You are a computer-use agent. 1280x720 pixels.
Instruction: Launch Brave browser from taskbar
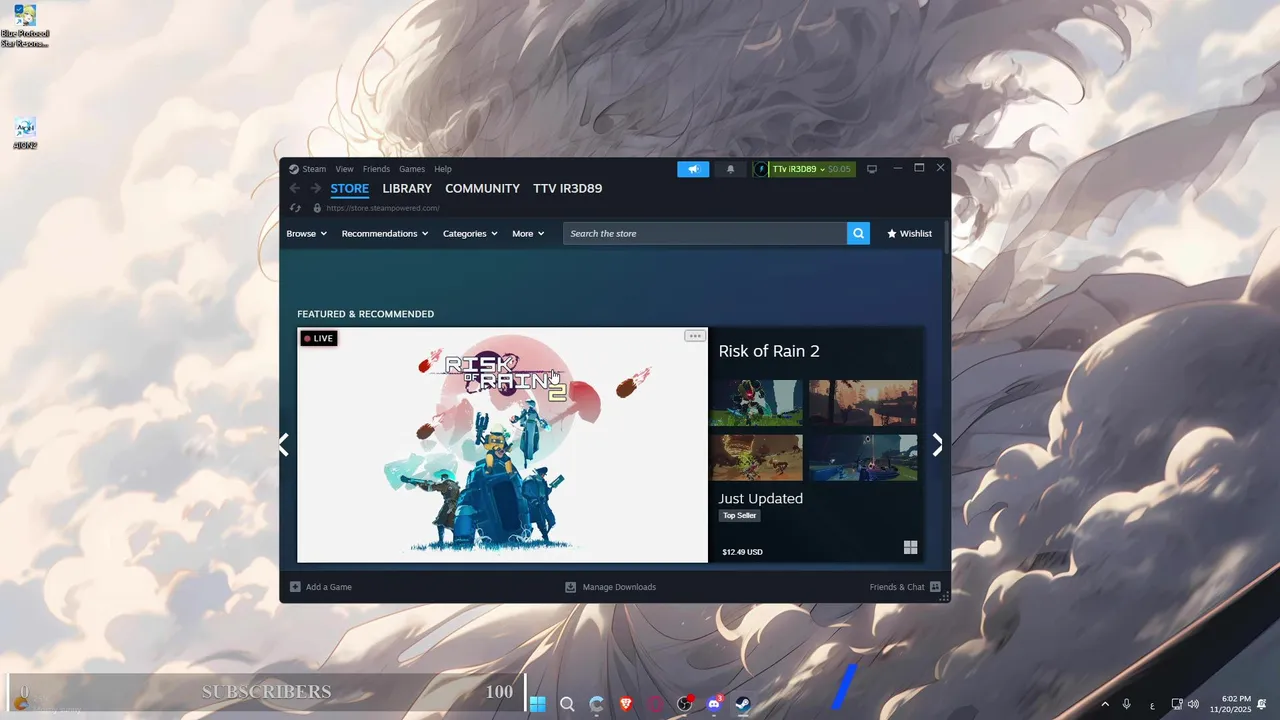[626, 704]
